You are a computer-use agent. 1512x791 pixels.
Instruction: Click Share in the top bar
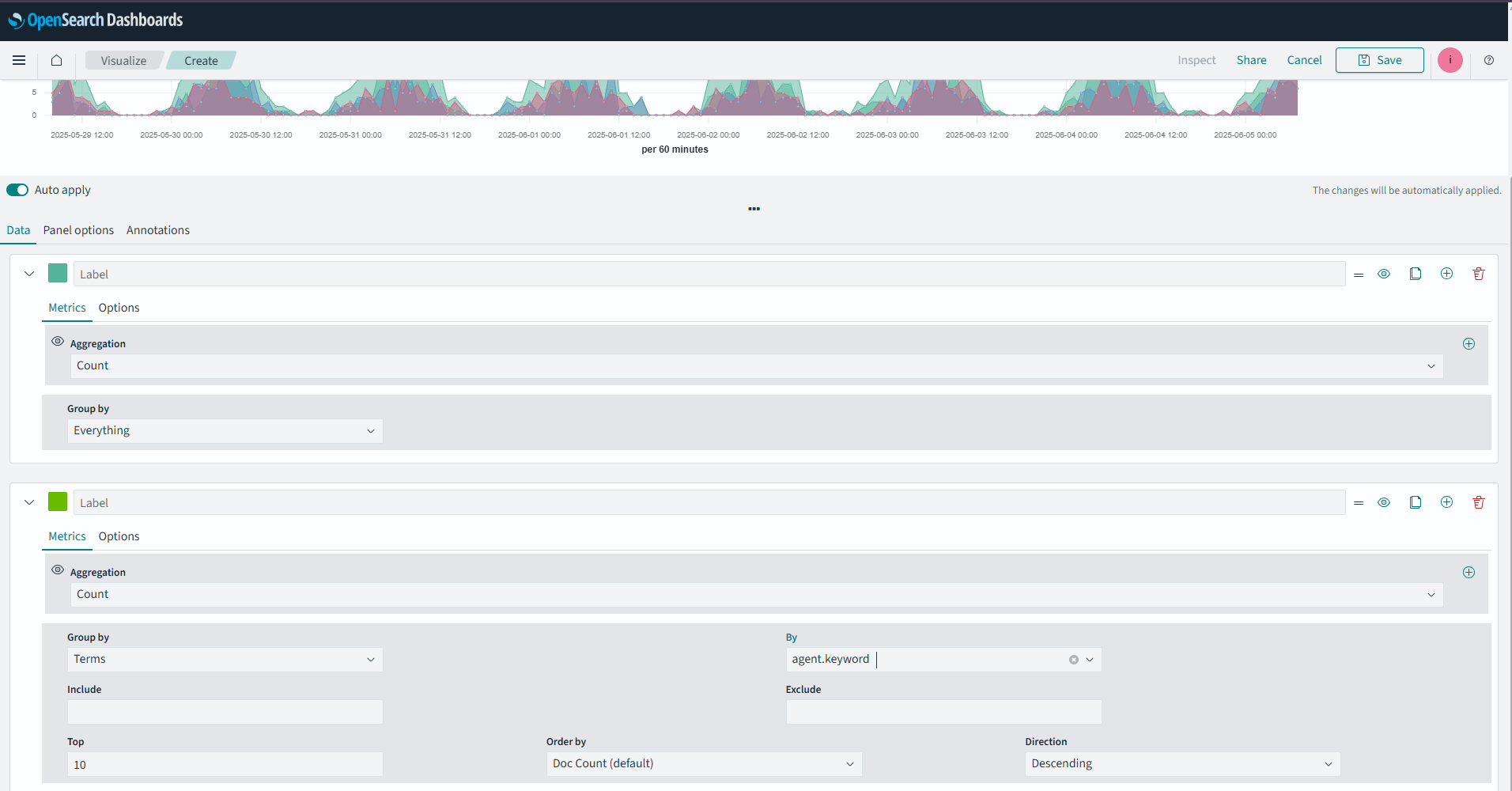tap(1251, 60)
